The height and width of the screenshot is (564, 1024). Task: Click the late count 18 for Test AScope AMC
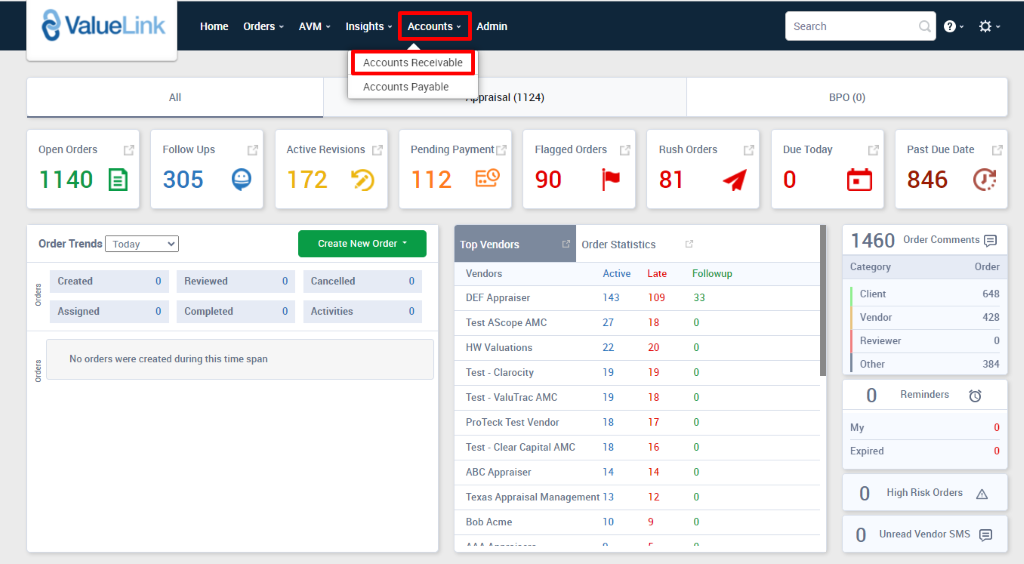point(653,322)
